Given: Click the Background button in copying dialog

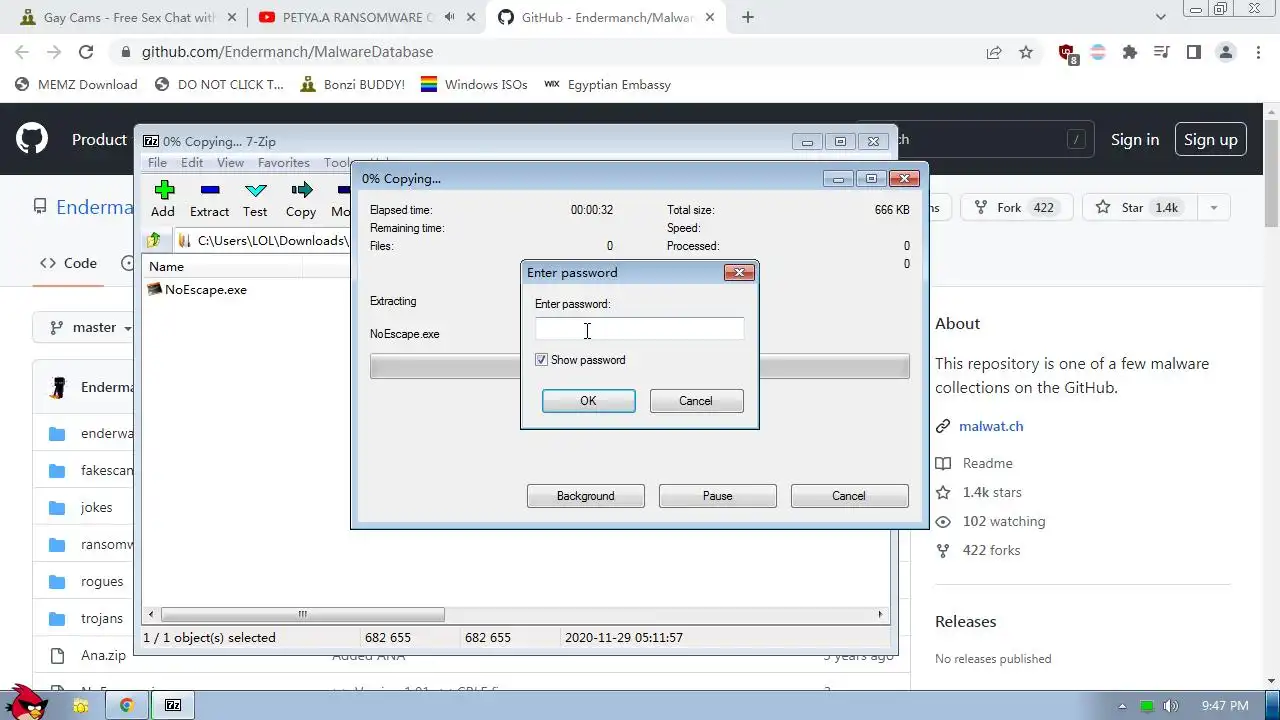Looking at the screenshot, I should [x=586, y=496].
